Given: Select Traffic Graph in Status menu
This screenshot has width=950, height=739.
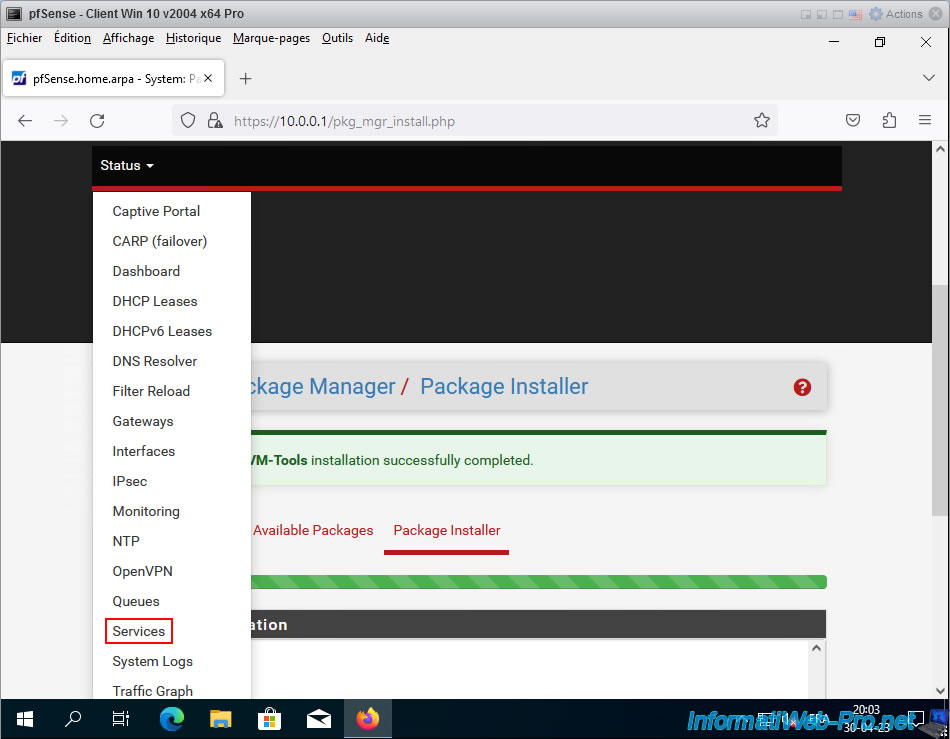Looking at the screenshot, I should pyautogui.click(x=153, y=691).
